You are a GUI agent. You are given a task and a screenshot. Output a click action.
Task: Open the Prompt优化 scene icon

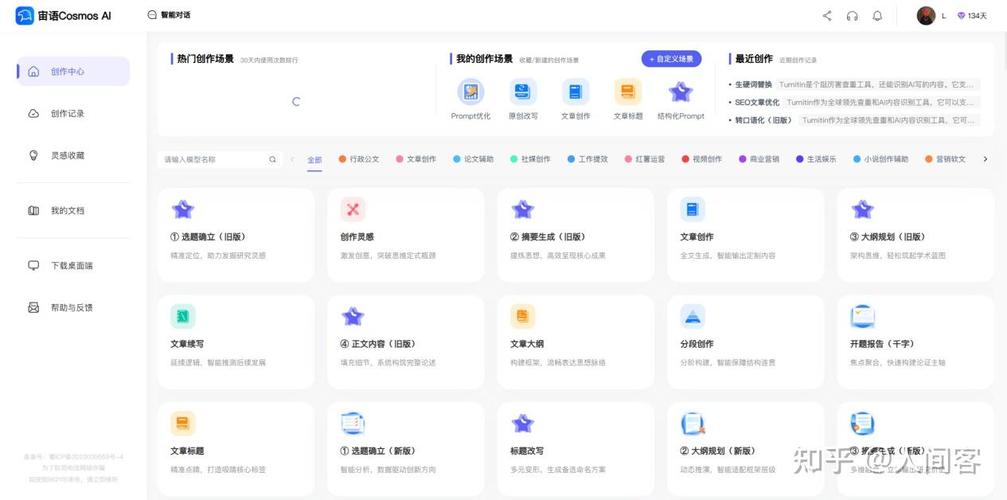(471, 92)
